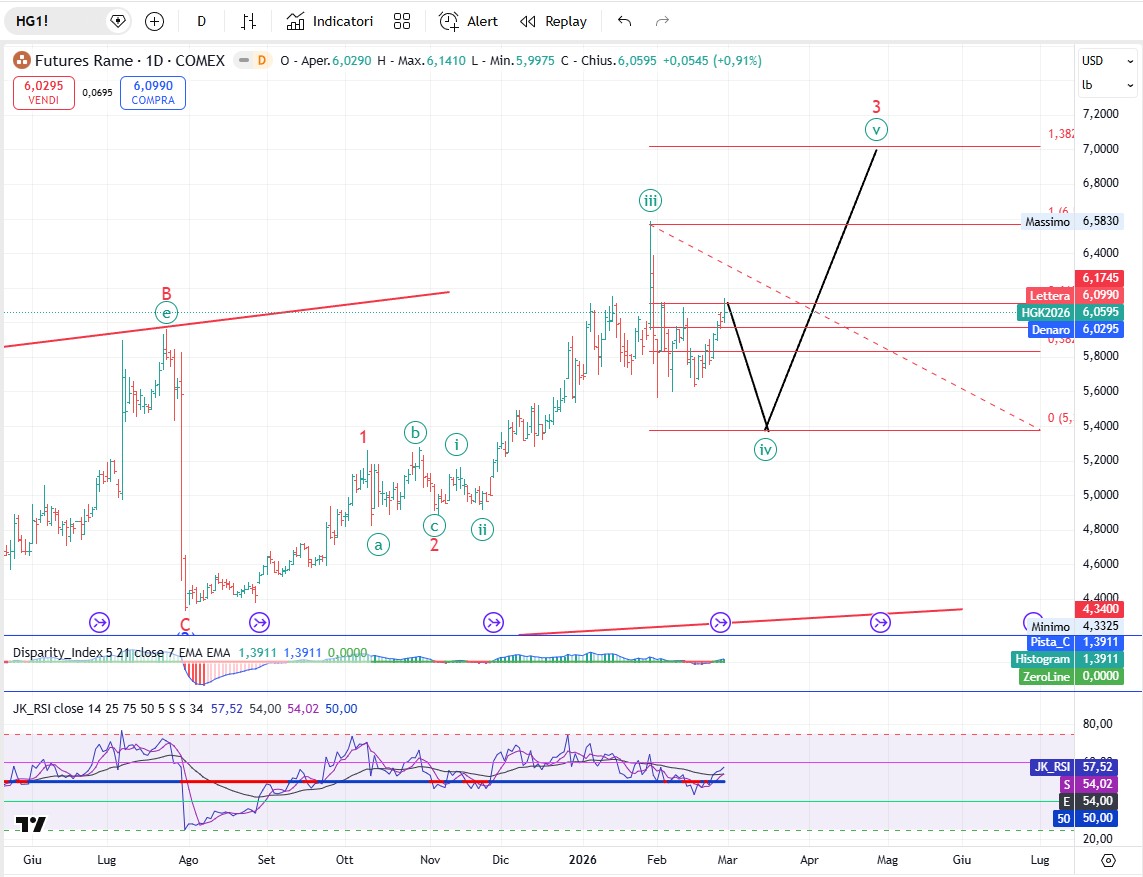Click the TradingView logo at bottom left
This screenshot has width=1143, height=877.
30,825
